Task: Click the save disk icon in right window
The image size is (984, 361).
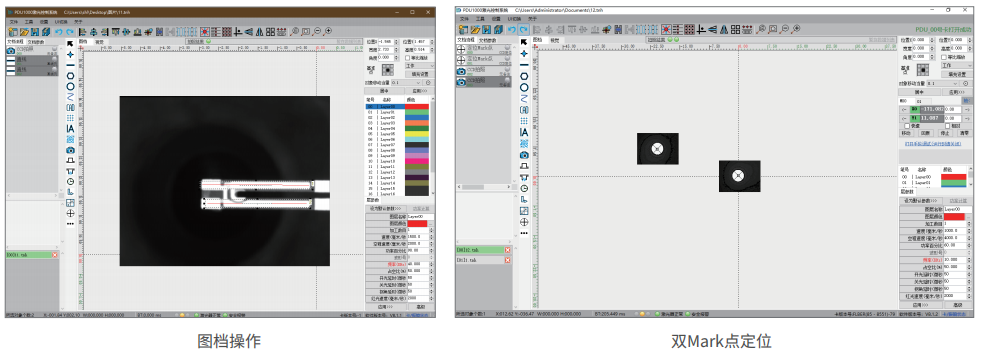Action: point(487,30)
